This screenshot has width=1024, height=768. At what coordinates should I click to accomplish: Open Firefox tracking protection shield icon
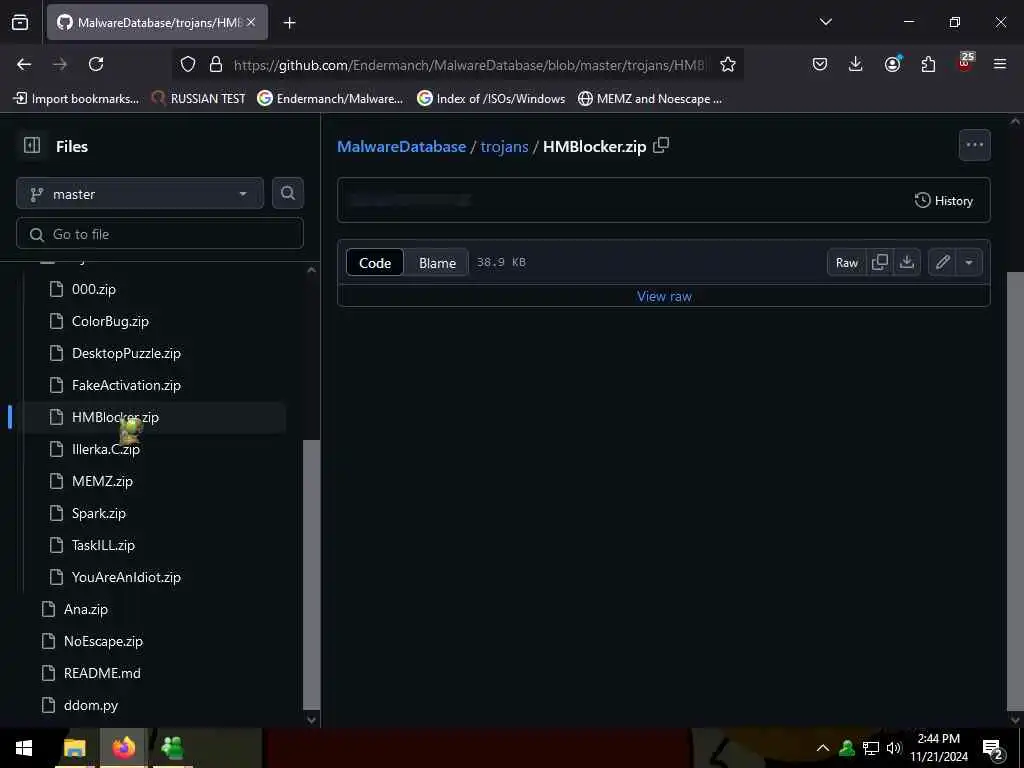[188, 64]
